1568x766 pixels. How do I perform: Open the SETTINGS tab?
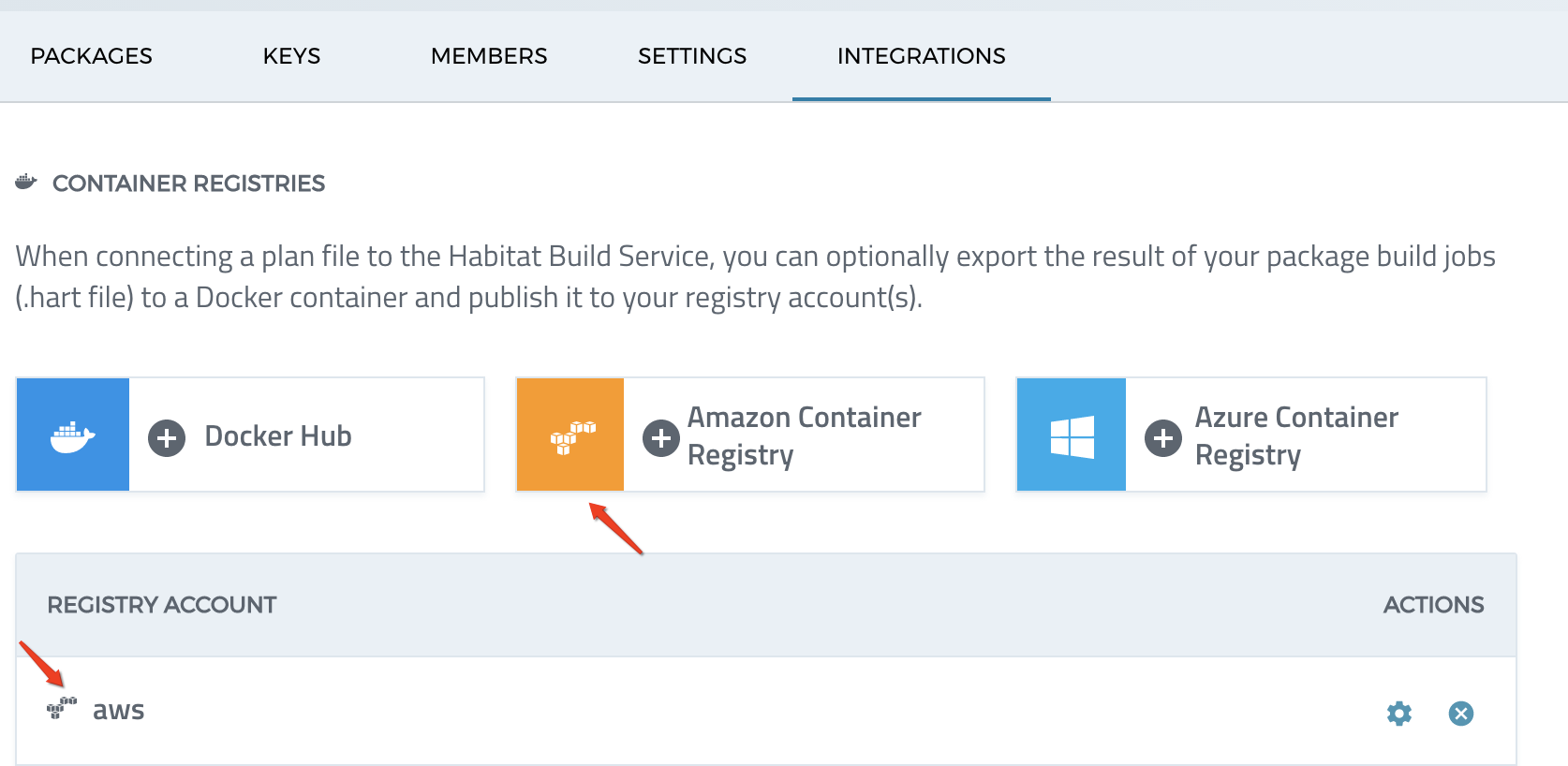(692, 56)
